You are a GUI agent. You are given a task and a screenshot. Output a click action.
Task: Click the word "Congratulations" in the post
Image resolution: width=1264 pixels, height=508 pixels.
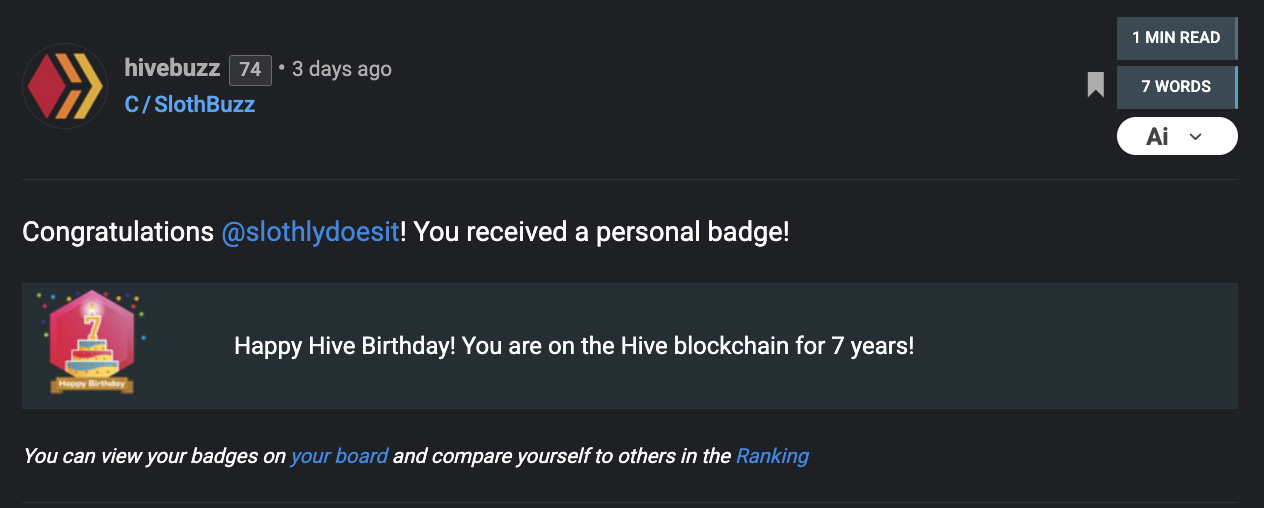click(x=118, y=232)
